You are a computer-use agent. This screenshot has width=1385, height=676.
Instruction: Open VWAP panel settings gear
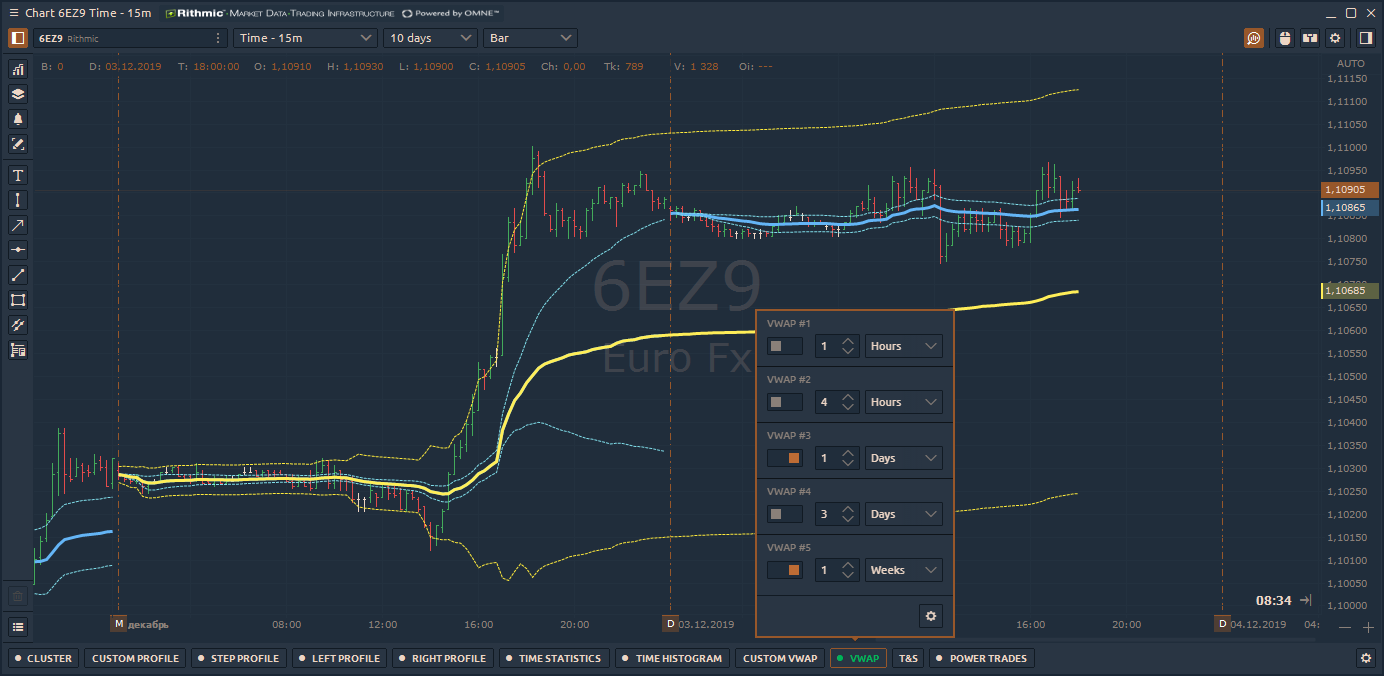[x=930, y=616]
